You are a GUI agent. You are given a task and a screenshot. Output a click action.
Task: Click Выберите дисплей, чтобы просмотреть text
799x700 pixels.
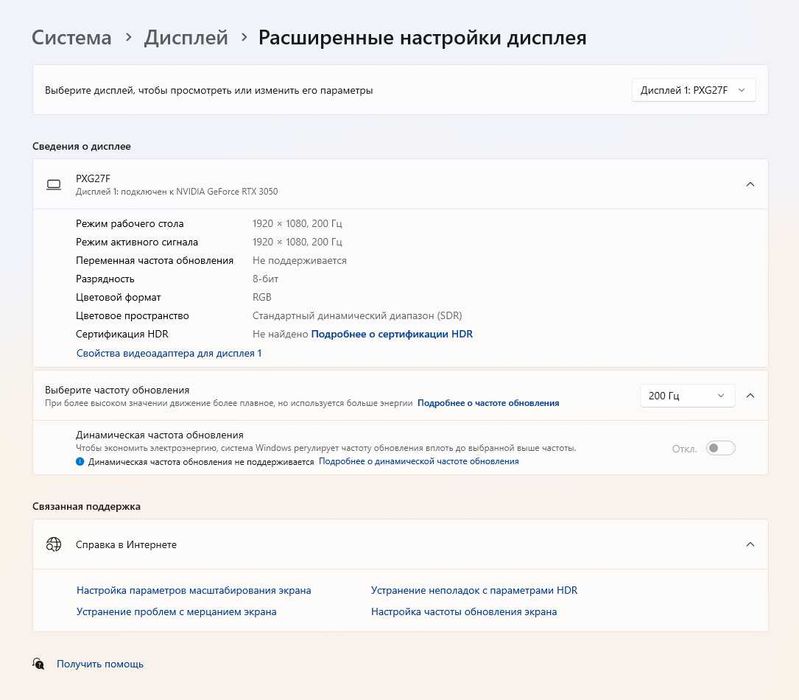tap(209, 90)
